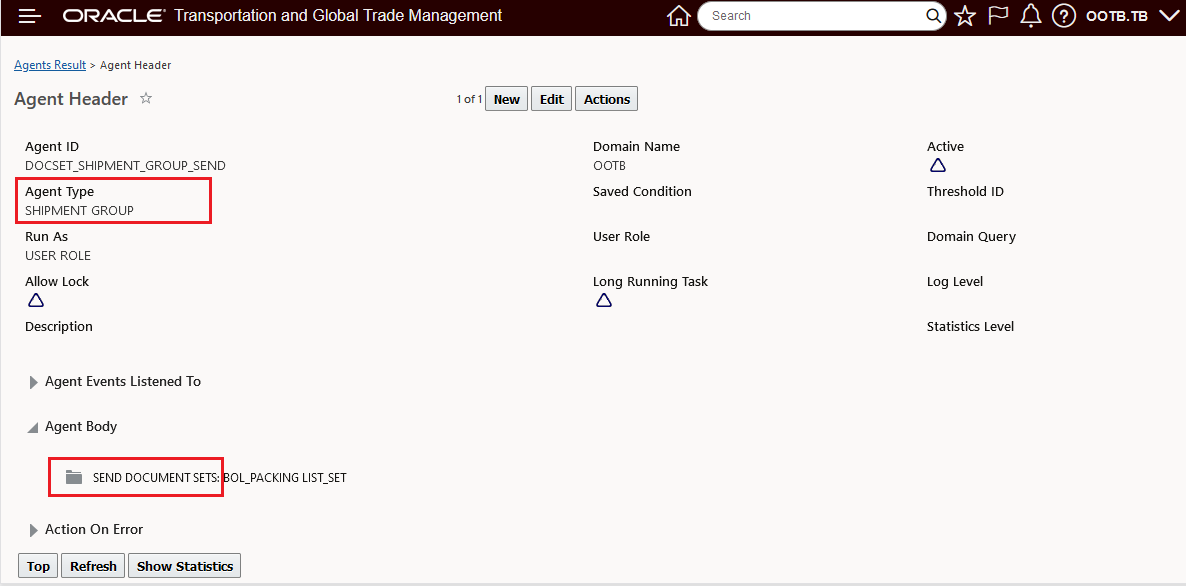Image resolution: width=1186 pixels, height=586 pixels.
Task: Expand Action On Error section
Action: click(34, 530)
